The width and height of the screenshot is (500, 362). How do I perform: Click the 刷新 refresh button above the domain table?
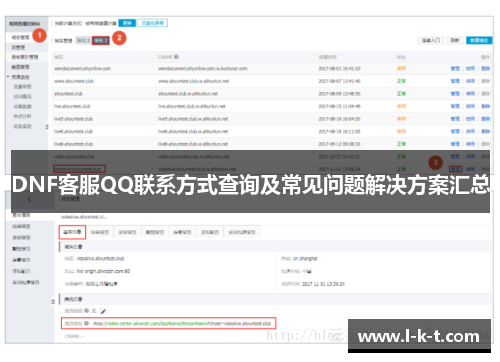point(455,40)
